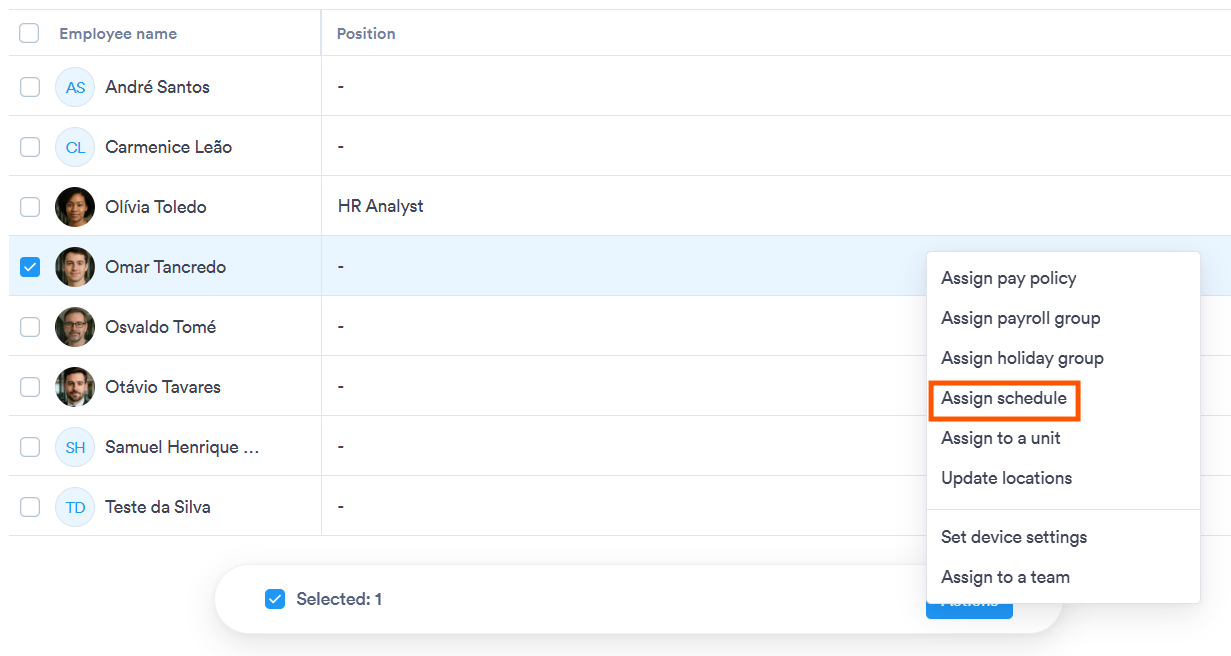Select Assign to a team
The width and height of the screenshot is (1231, 656).
pos(1005,577)
